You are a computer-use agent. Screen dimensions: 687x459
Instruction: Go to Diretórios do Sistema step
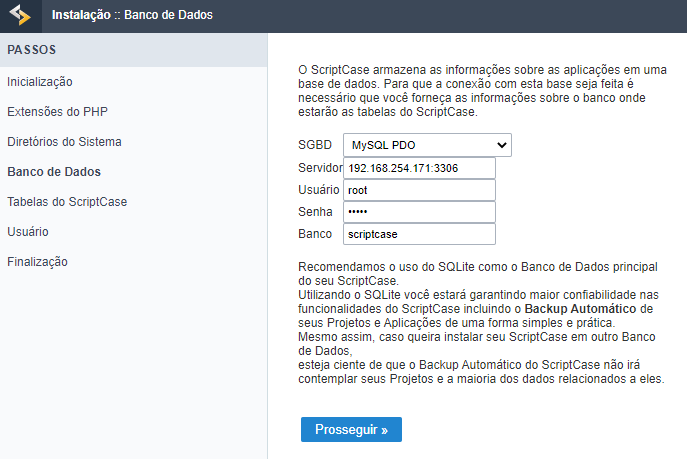tap(64, 142)
